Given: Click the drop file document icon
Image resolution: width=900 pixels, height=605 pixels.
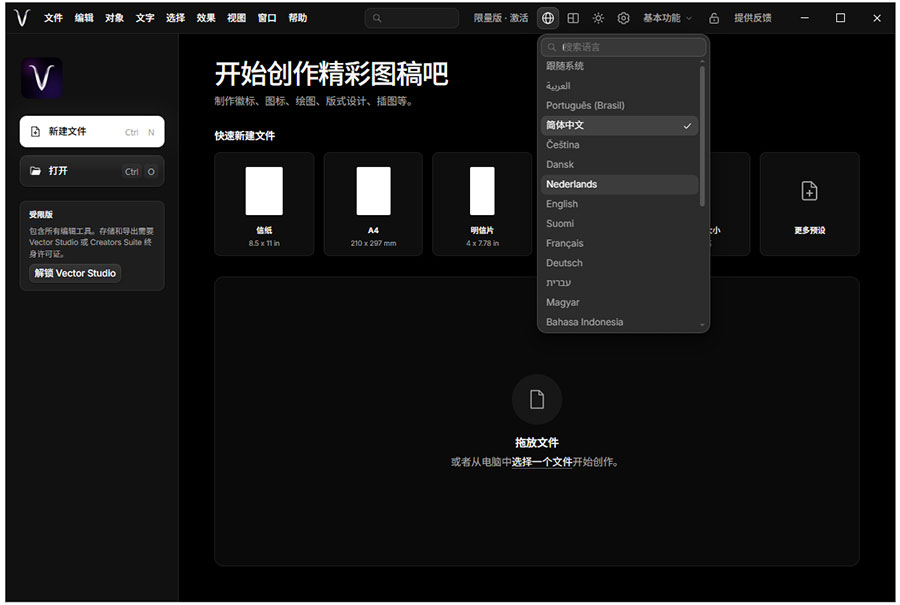Looking at the screenshot, I should point(537,399).
